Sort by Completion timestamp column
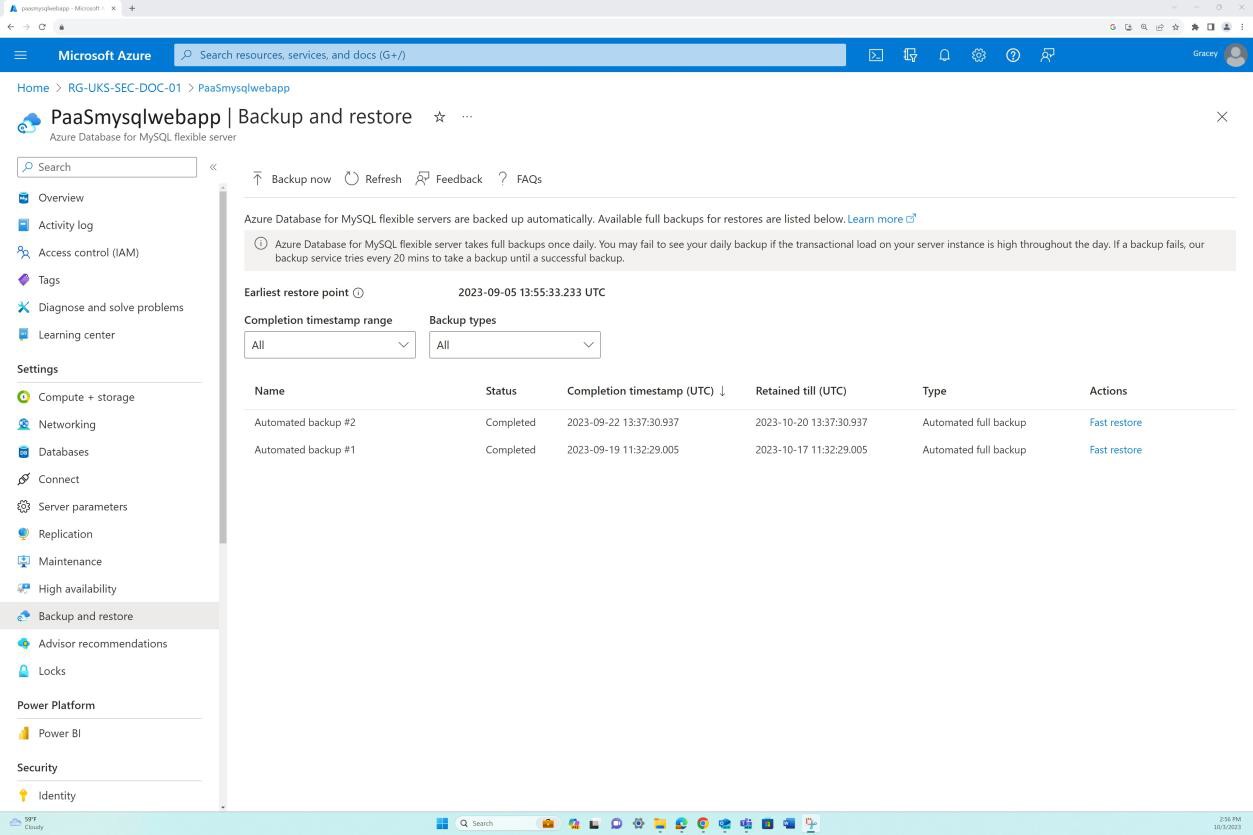Image resolution: width=1253 pixels, height=835 pixels. coord(640,391)
